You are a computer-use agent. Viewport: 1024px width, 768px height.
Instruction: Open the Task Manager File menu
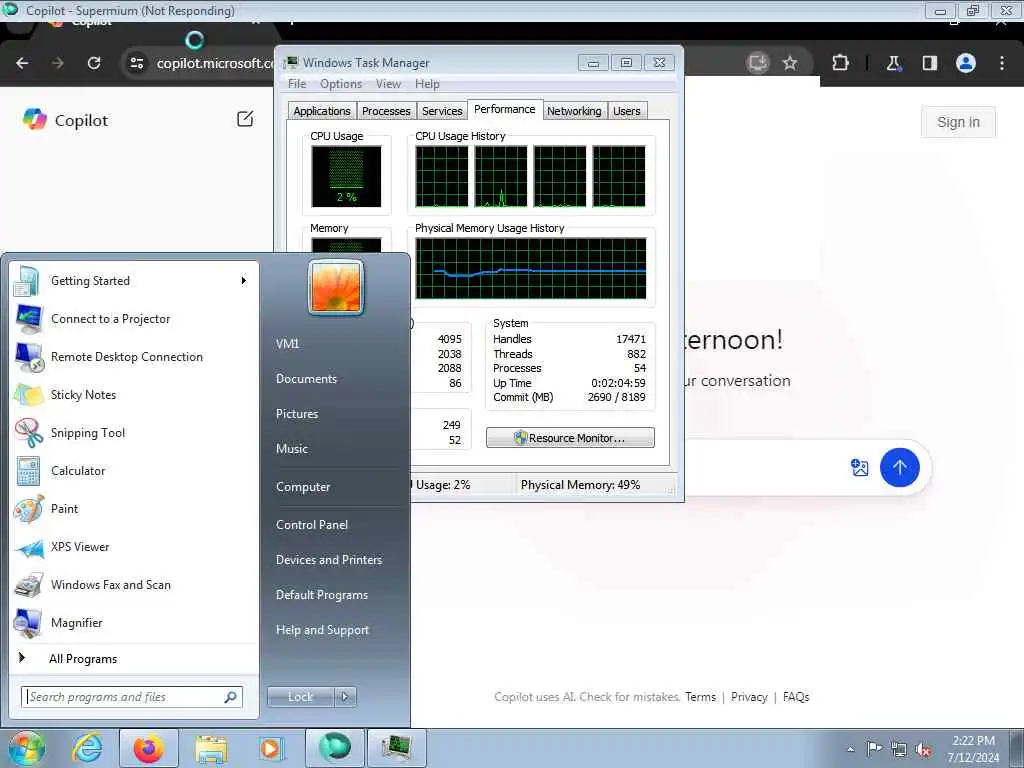coord(297,84)
